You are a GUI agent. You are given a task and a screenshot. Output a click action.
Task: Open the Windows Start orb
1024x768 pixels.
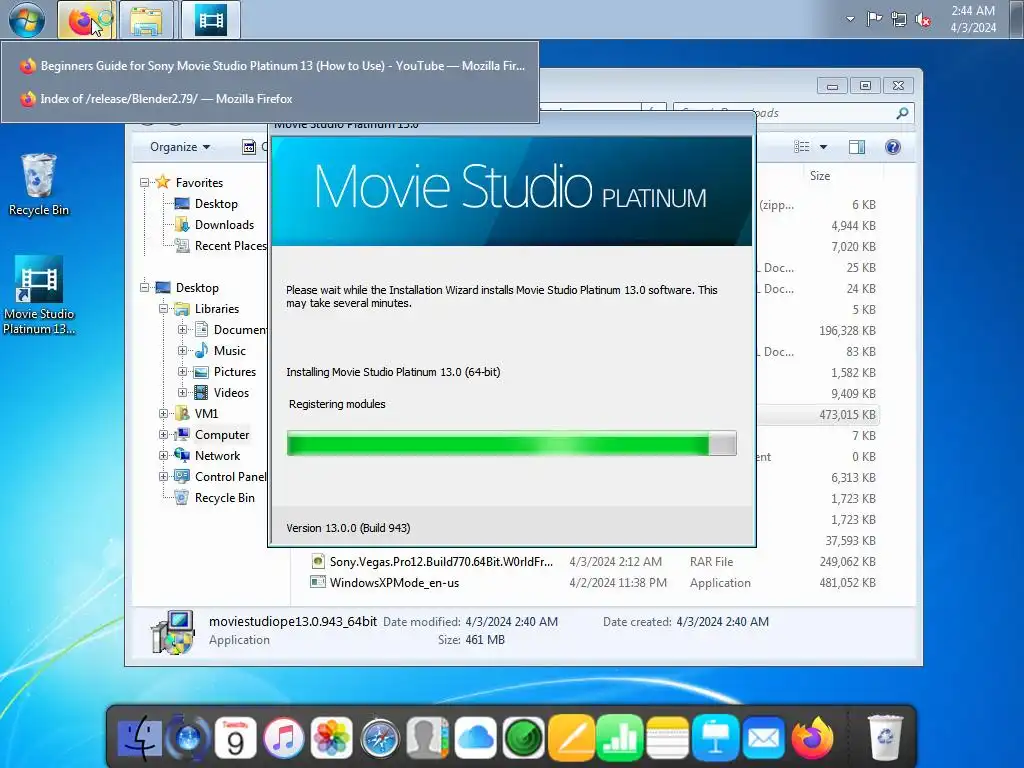pos(27,19)
